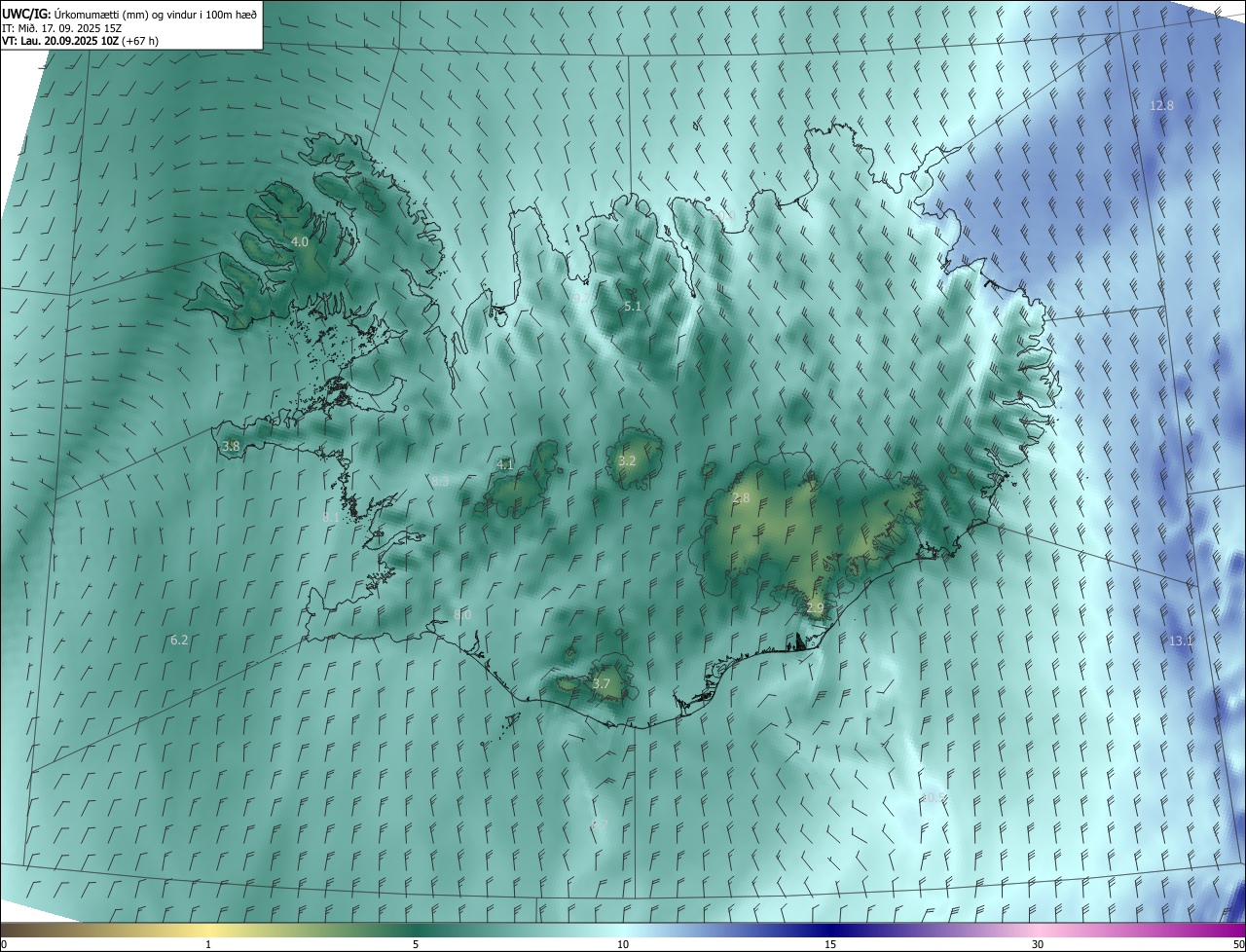The width and height of the screenshot is (1246, 952).
Task: Click the 1 label on color scale
Action: click(x=208, y=944)
